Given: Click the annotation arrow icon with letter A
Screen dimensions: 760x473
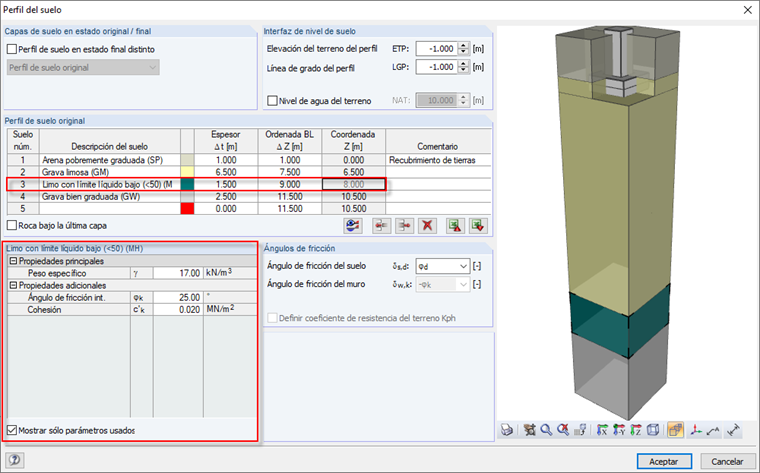Looking at the screenshot, I should [x=713, y=429].
